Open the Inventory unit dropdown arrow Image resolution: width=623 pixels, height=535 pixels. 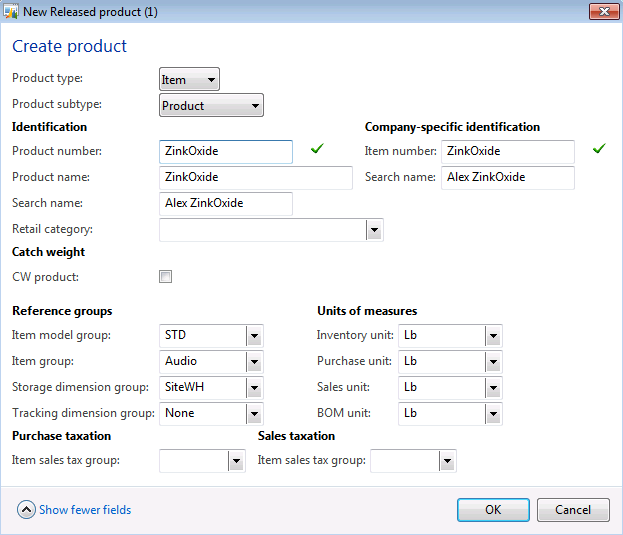(493, 336)
